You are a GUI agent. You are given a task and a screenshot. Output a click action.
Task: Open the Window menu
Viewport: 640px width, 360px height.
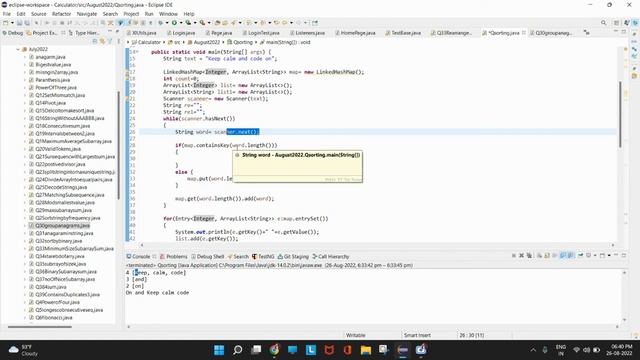pos(168,14)
